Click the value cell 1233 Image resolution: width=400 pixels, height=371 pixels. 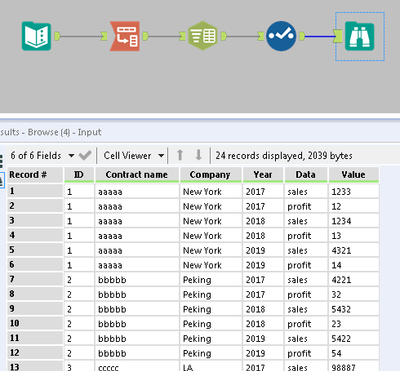(354, 192)
